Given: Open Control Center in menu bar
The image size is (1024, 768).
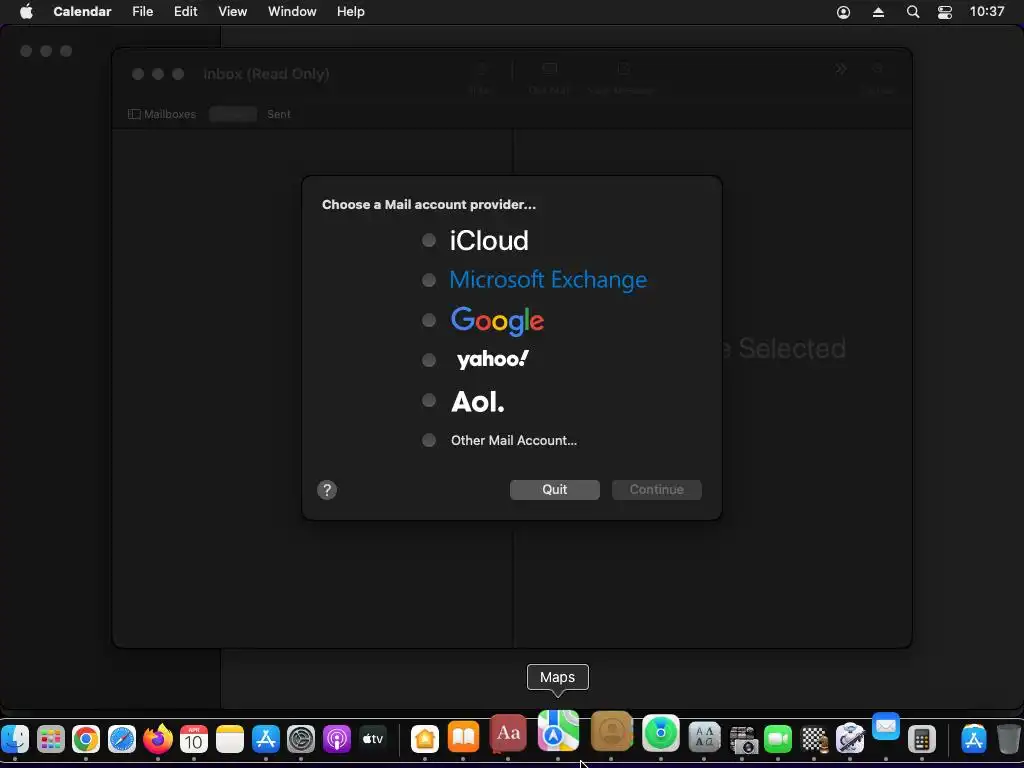Looking at the screenshot, I should (x=944, y=12).
